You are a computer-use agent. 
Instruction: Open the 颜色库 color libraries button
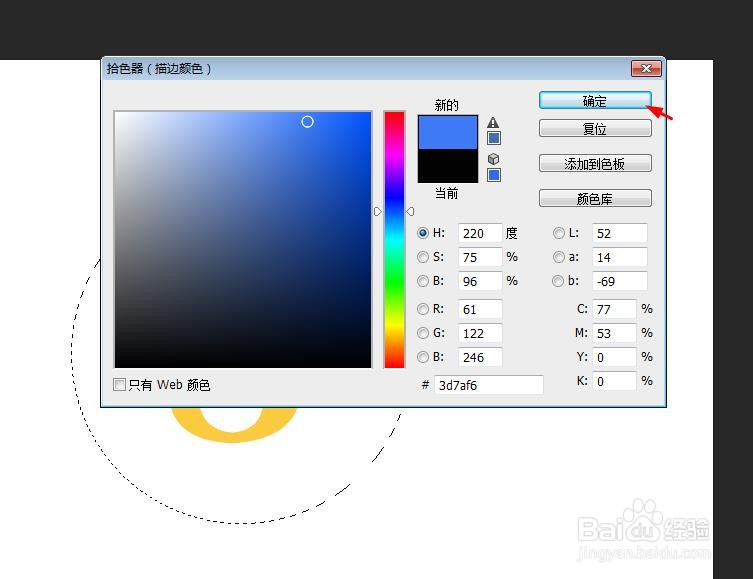[595, 198]
